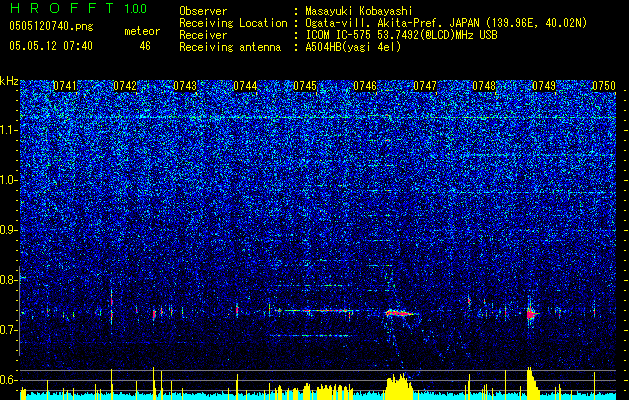This screenshot has height=400, width=629.
Task: Click the 0.7 kHz axis label
Action: 9,330
